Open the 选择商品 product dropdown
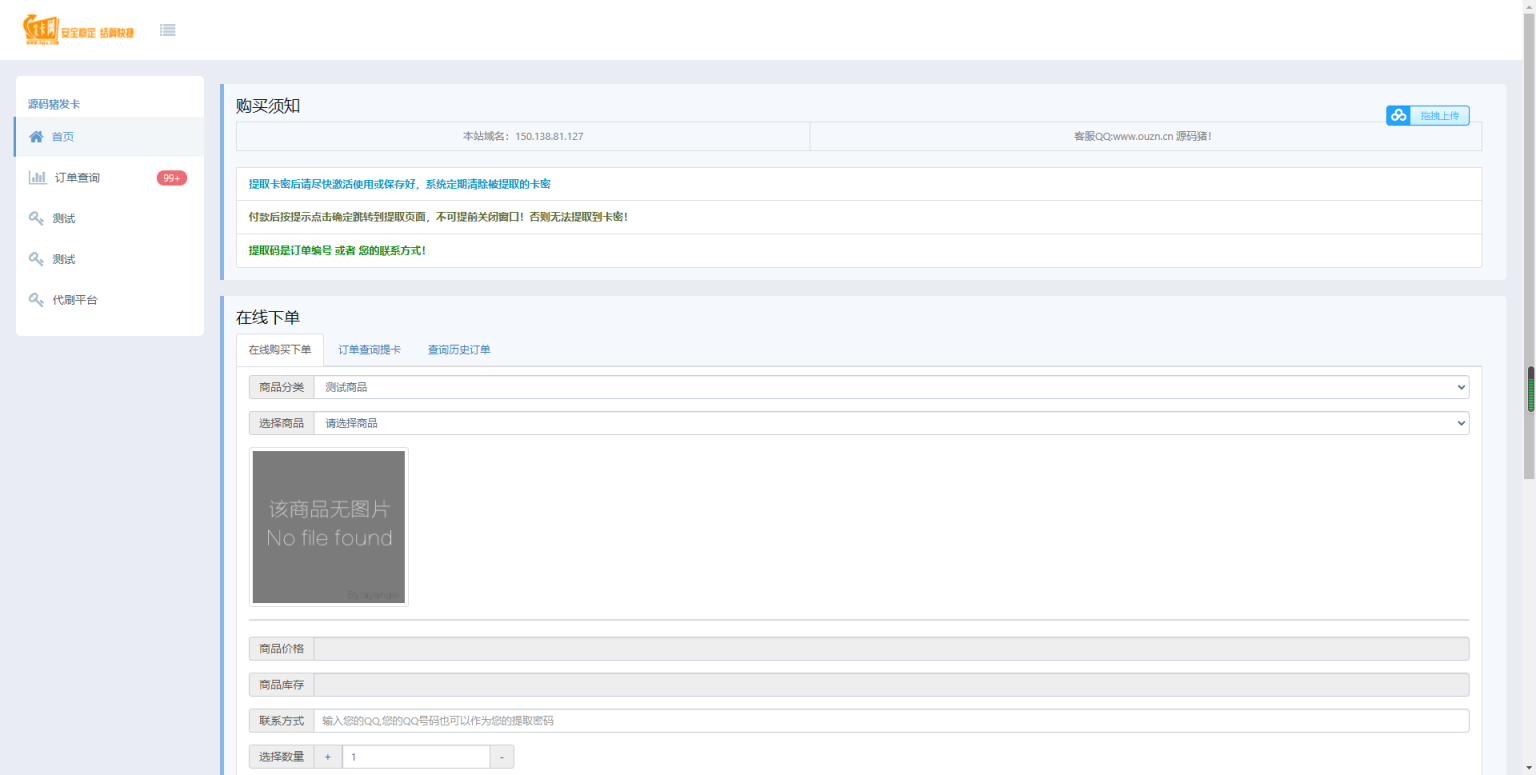Image resolution: width=1536 pixels, height=775 pixels. tap(890, 423)
